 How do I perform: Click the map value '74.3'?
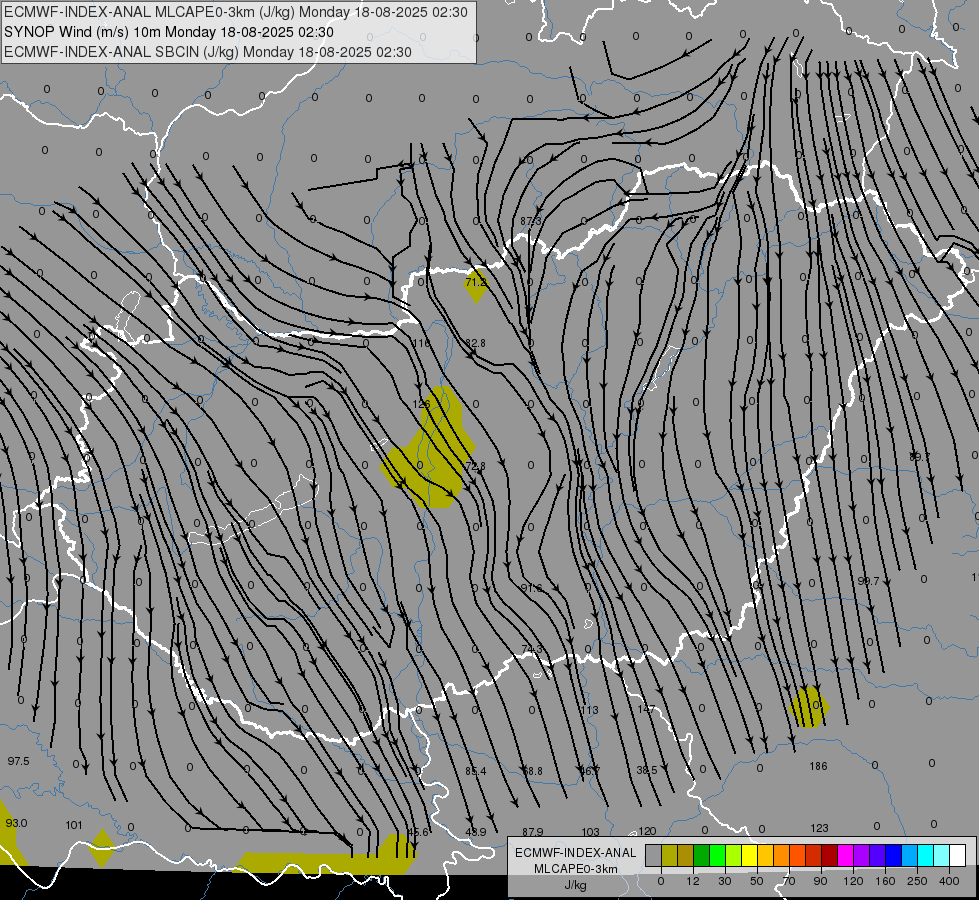[531, 650]
